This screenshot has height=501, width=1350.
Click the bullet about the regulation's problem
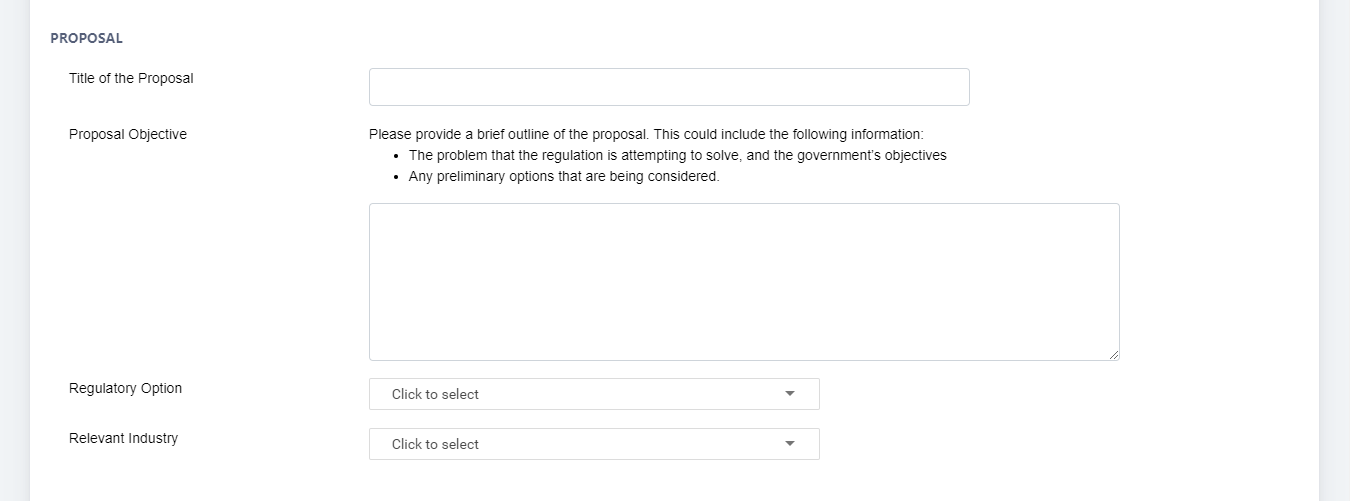(x=677, y=156)
